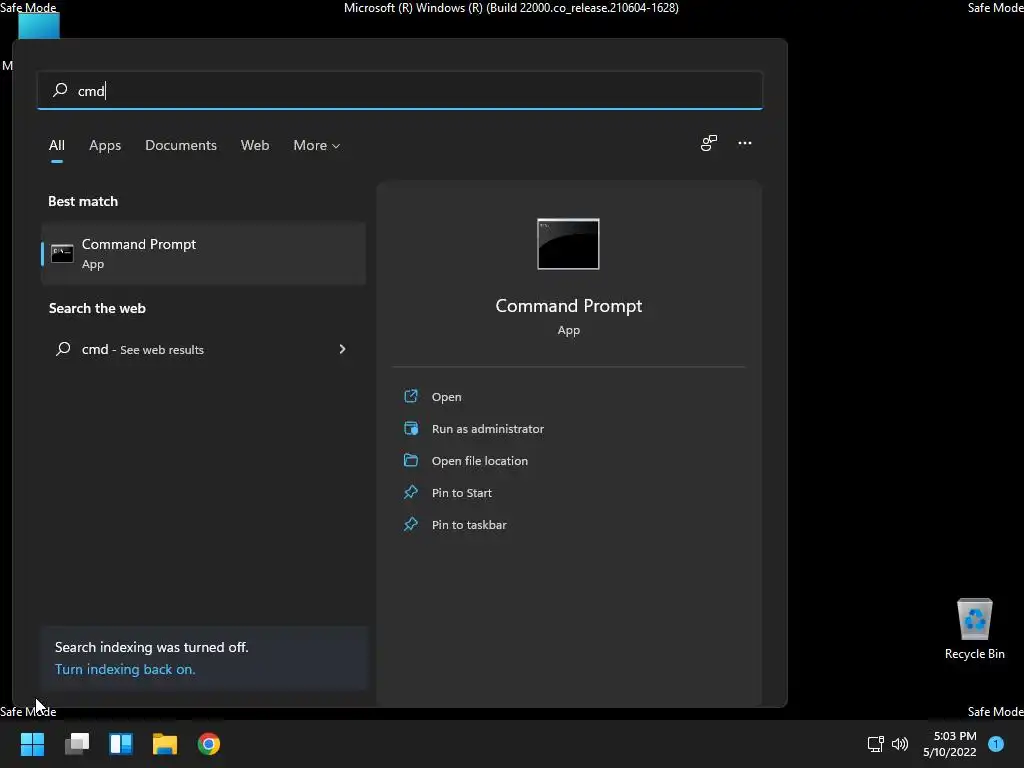Click the Windows Start button
Viewport: 1024px width, 768px height.
(32, 744)
